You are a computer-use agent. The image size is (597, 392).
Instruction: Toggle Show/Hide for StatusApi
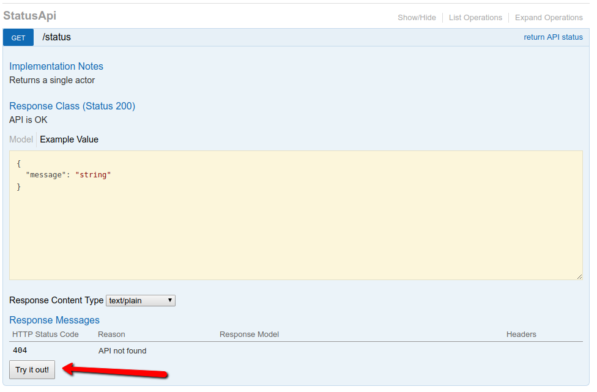(x=417, y=18)
